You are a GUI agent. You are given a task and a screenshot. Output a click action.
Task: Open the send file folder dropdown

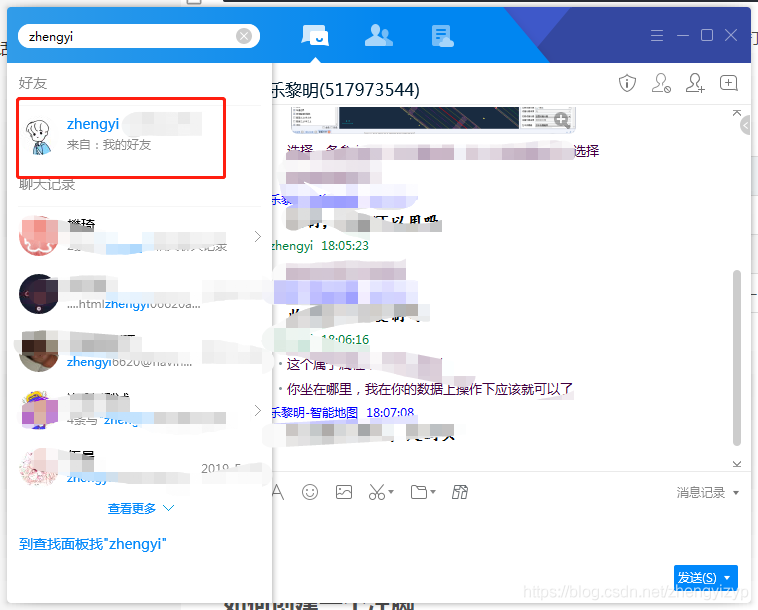[x=421, y=492]
